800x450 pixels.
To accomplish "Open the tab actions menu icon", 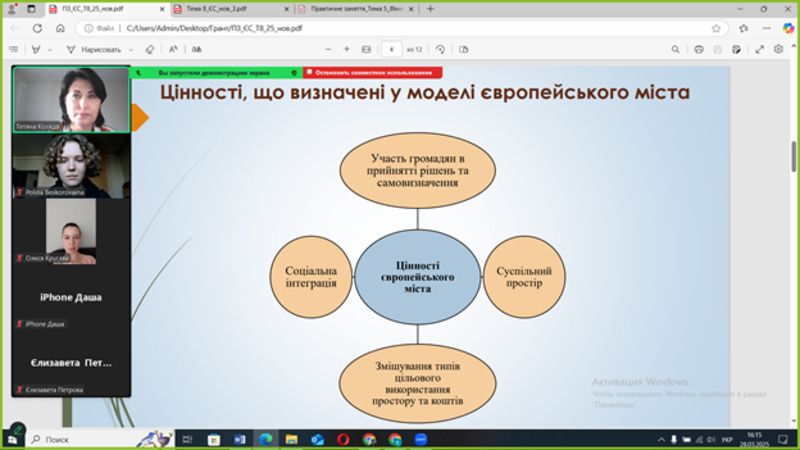I will (x=31, y=9).
